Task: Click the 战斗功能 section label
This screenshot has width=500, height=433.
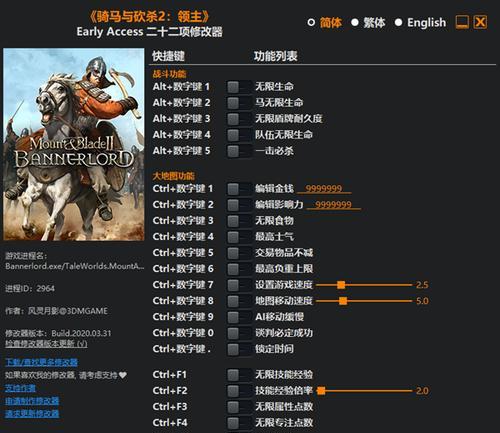Action: coord(169,74)
